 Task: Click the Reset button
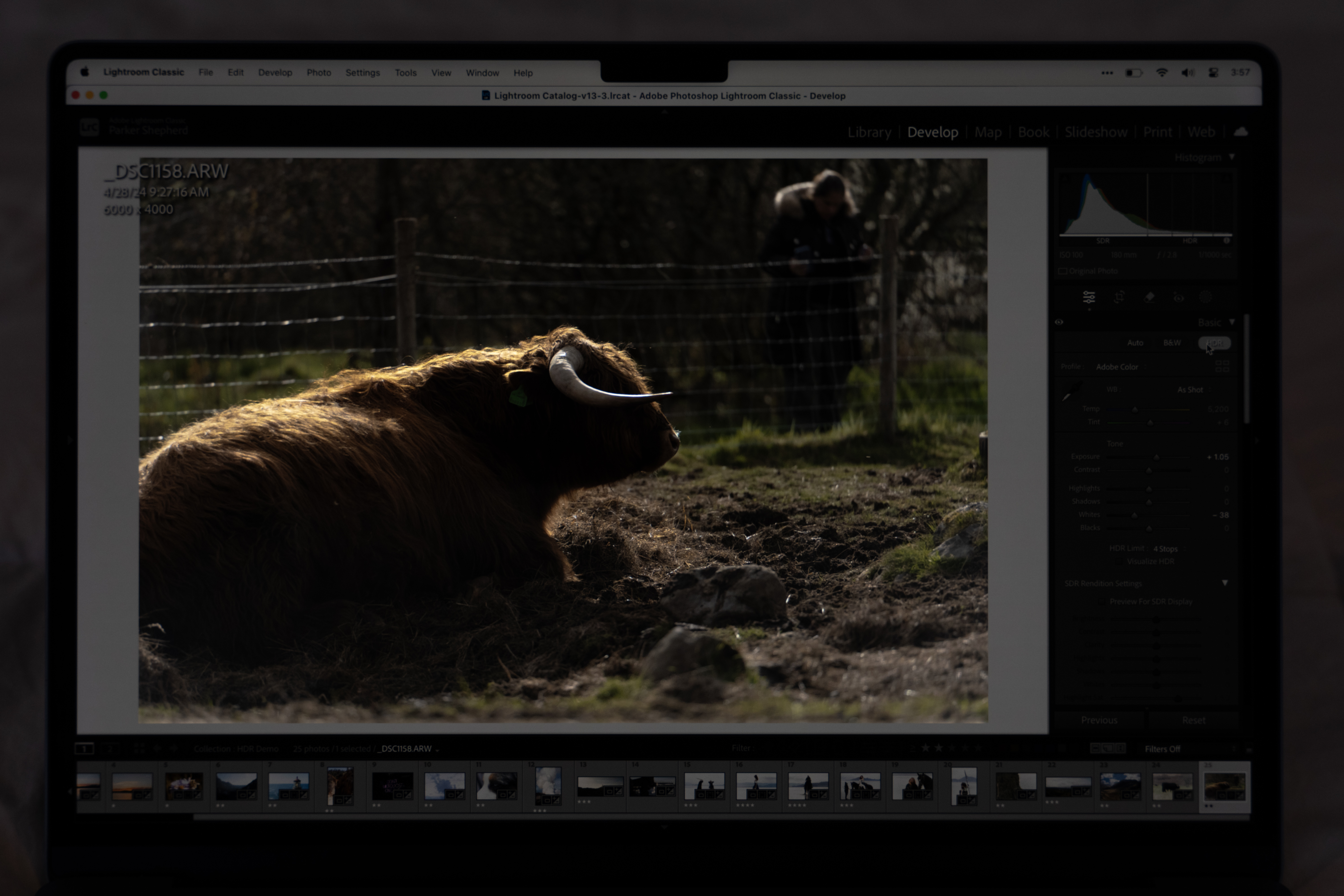point(1194,720)
